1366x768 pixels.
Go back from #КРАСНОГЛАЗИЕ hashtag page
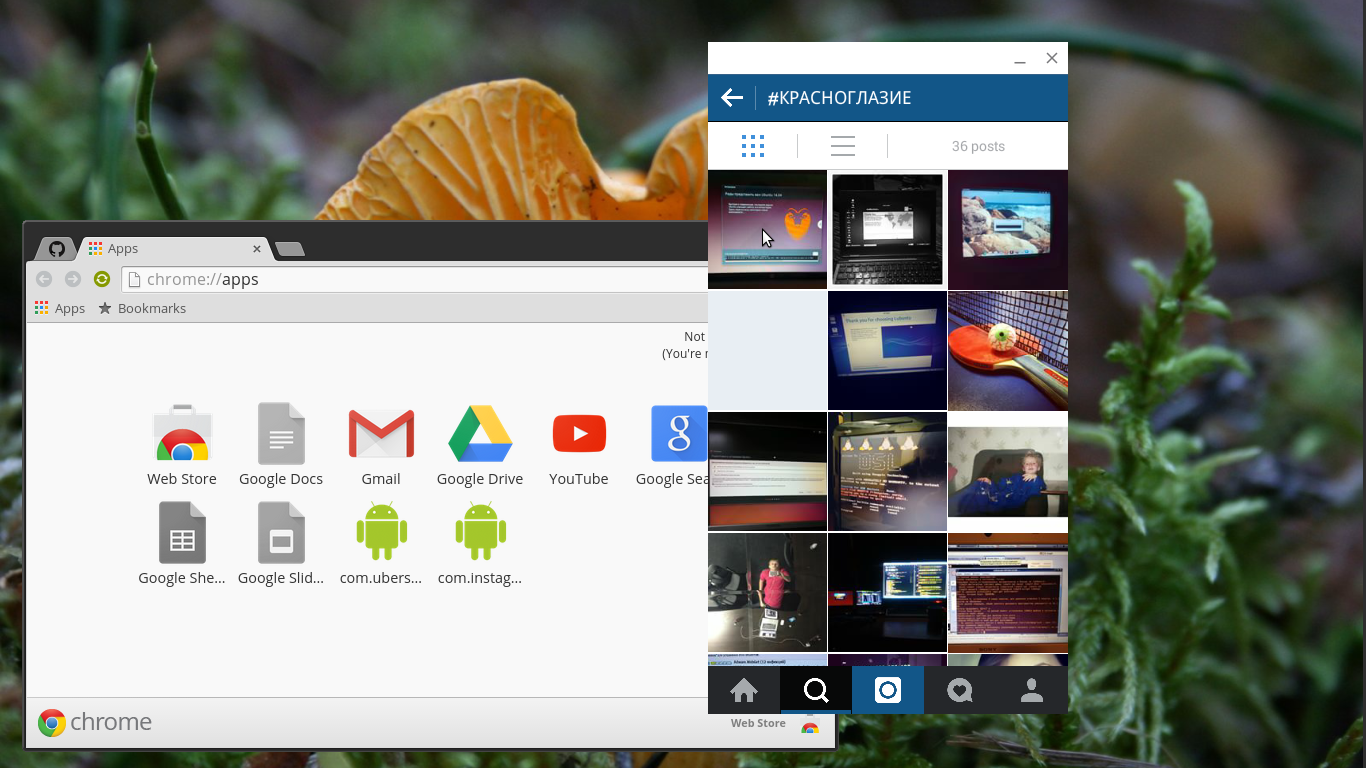(x=732, y=98)
